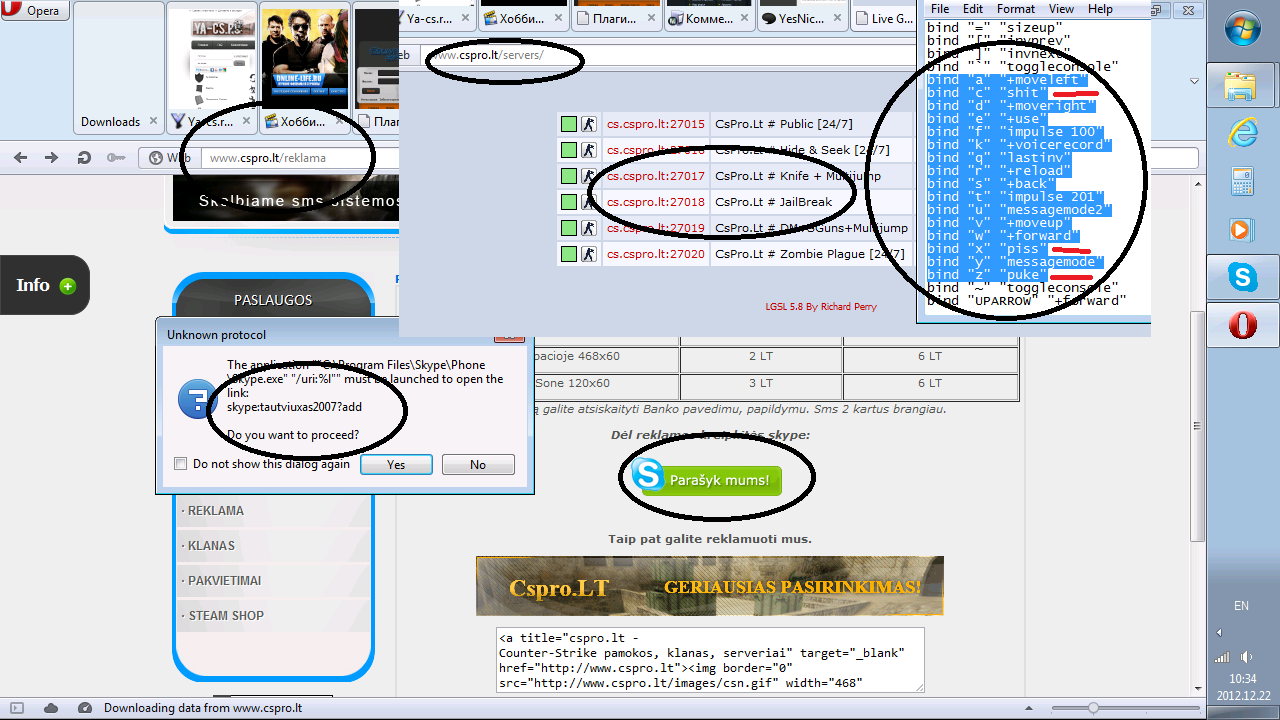The image size is (1280, 720).
Task: Click the bind "UPARROW" line in Notepad
Action: (1027, 300)
